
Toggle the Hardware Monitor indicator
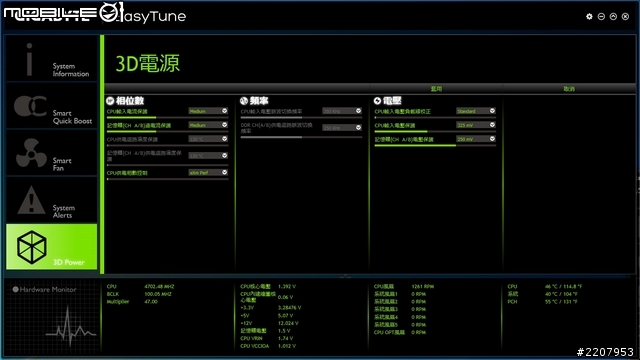point(16,289)
